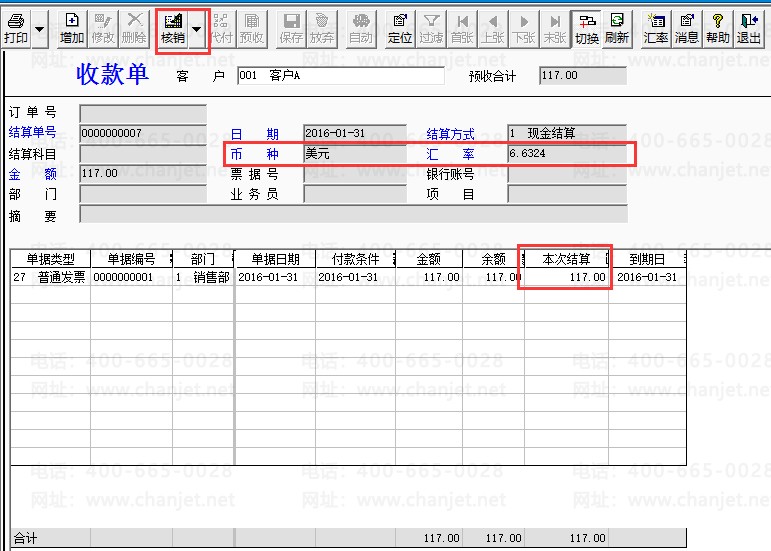This screenshot has width=771, height=551.
Task: Click the 结算方式 blue label
Action: 450,134
